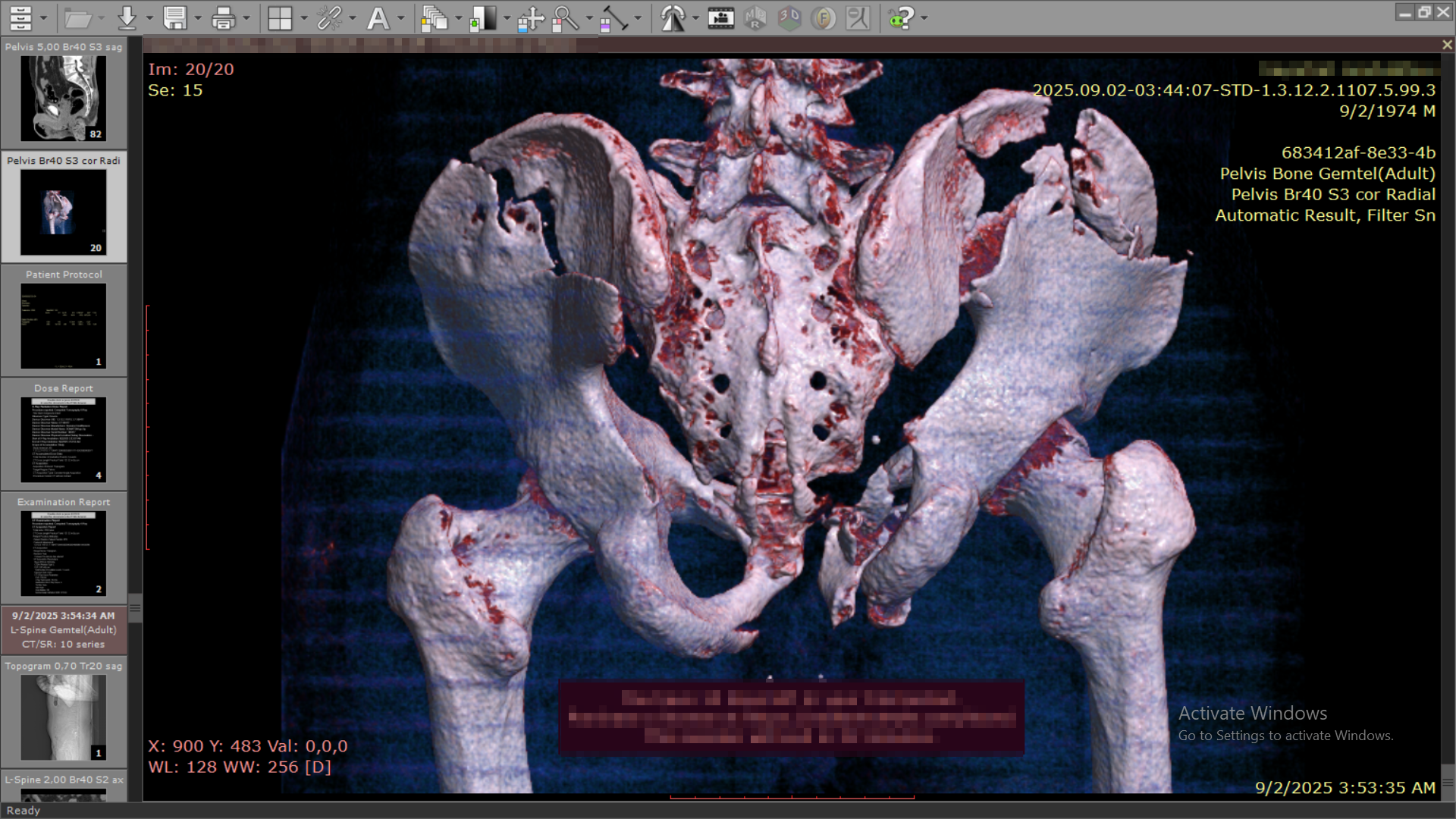
Task: Expand the split screen layout dropdown arrow
Action: click(x=303, y=18)
